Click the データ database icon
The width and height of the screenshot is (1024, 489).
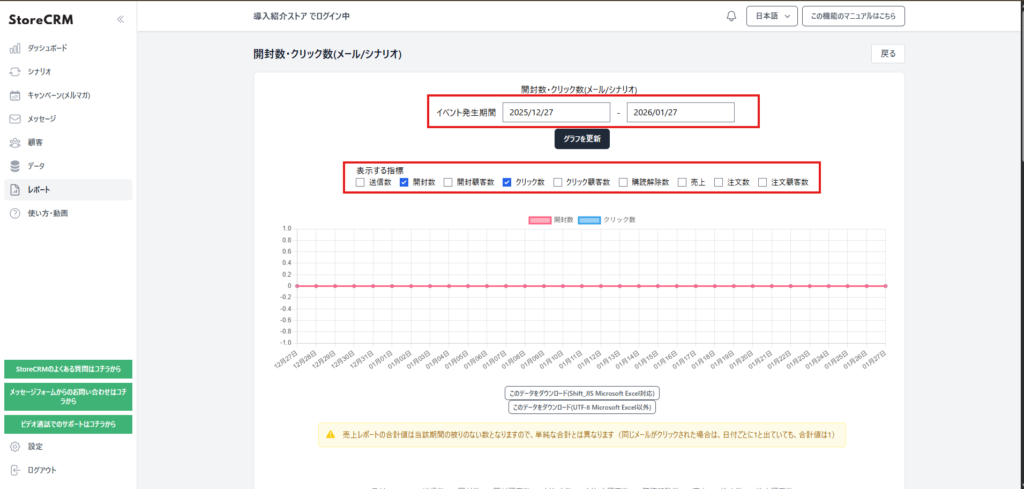(15, 166)
